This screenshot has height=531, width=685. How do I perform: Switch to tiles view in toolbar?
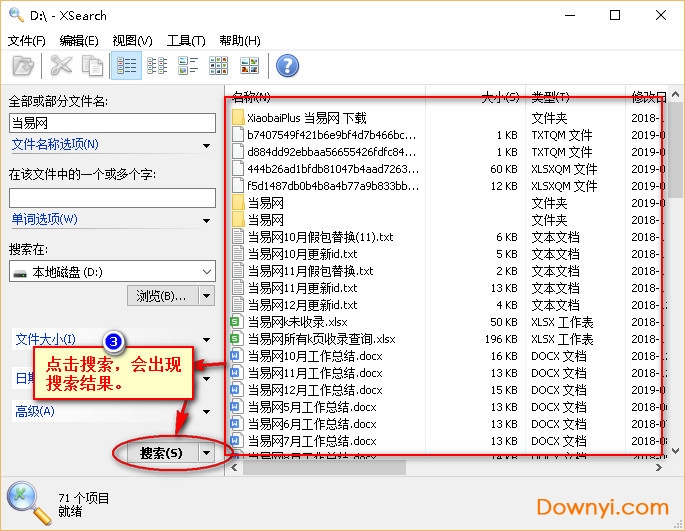point(188,66)
